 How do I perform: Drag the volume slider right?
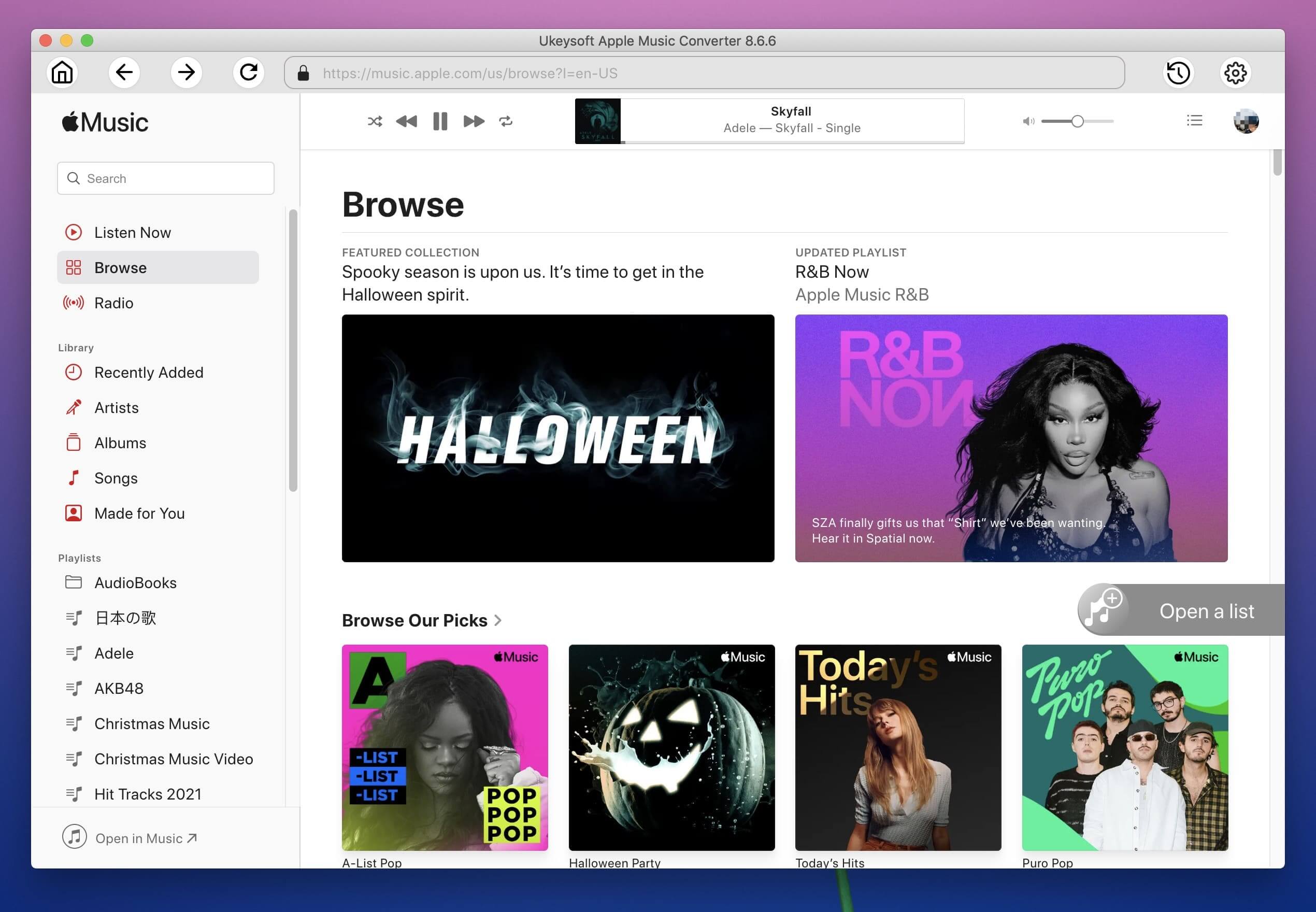[x=1078, y=121]
